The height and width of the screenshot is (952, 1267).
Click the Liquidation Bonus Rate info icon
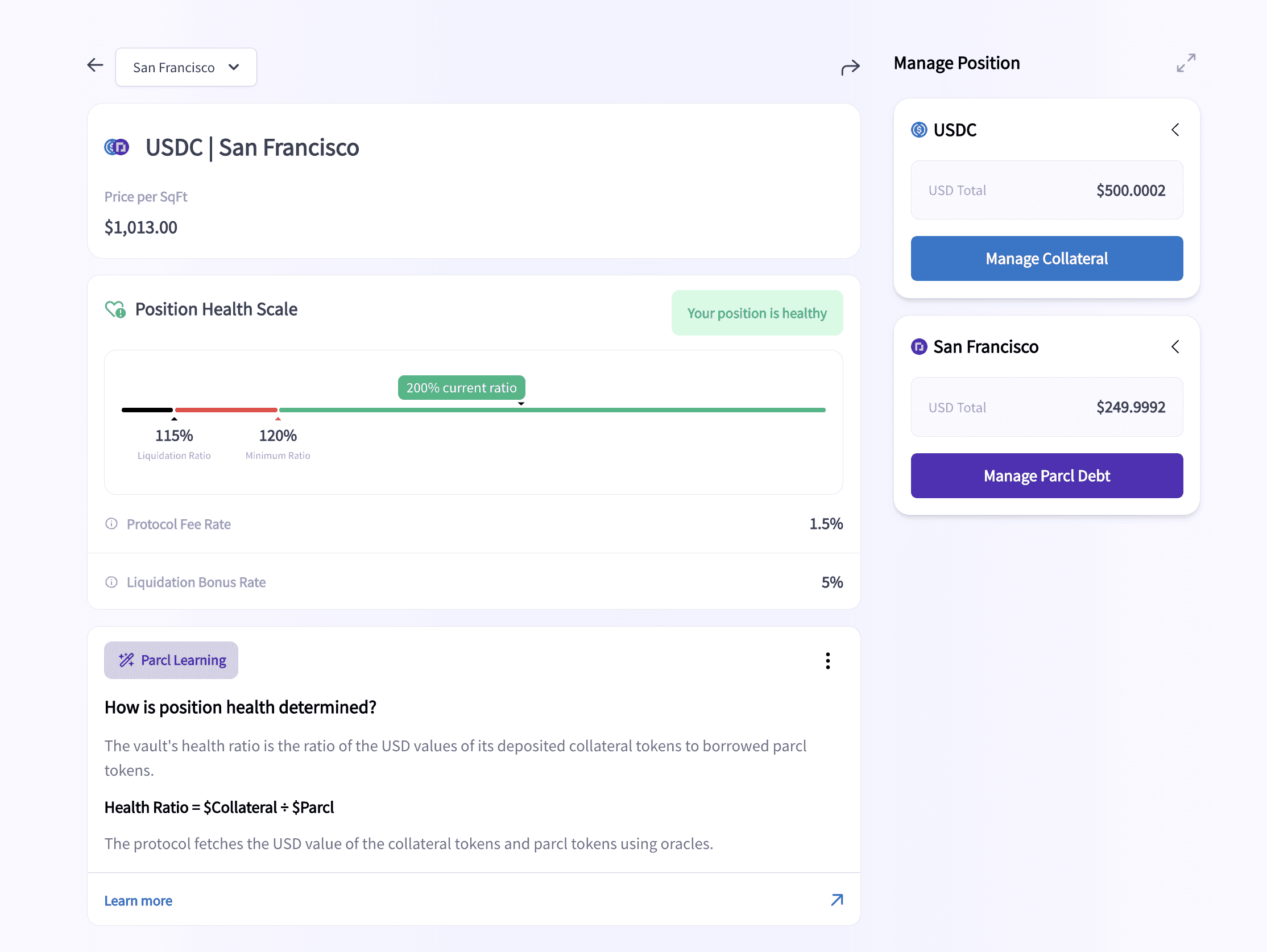coord(111,582)
